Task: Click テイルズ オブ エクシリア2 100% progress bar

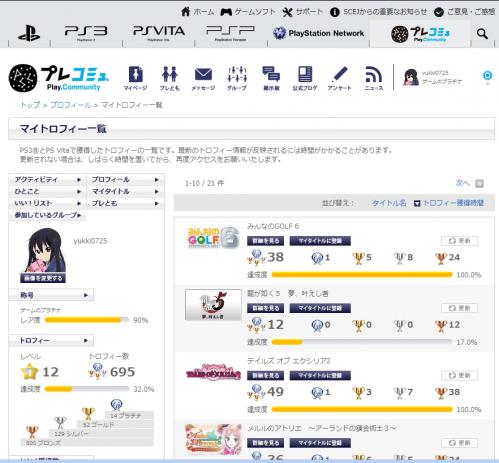Action: click(x=362, y=409)
